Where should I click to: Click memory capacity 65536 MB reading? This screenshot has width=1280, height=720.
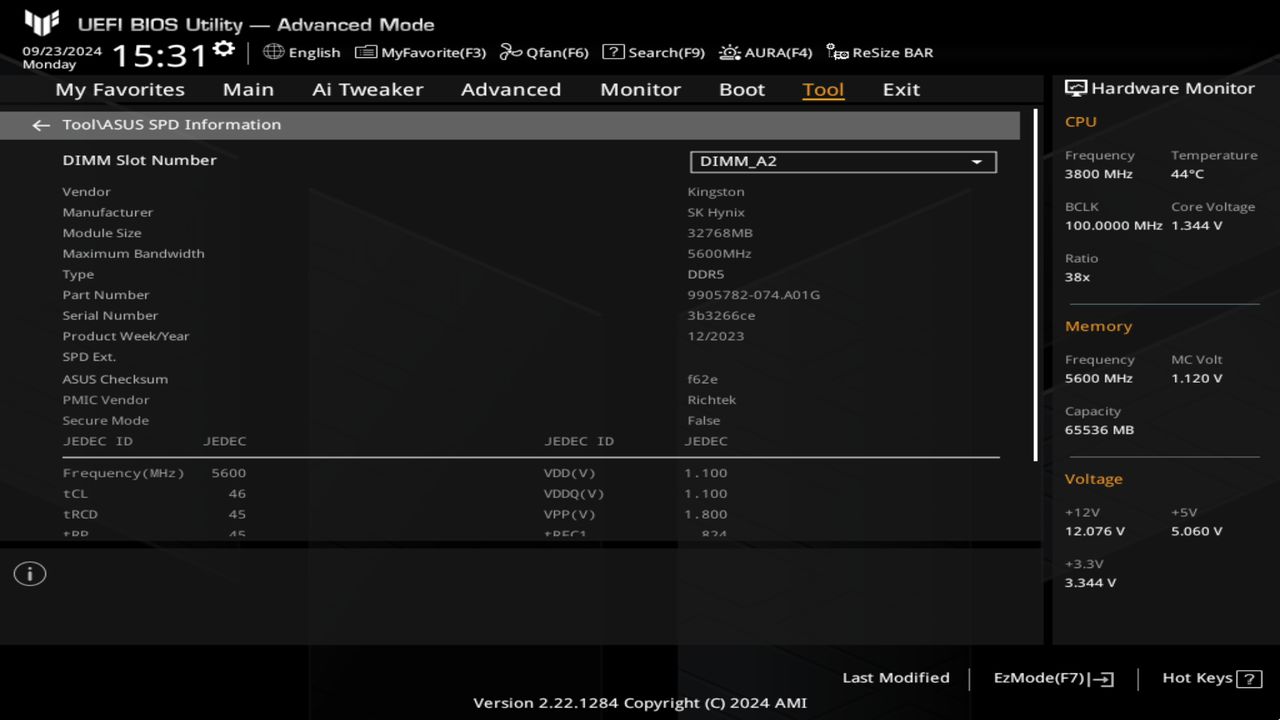1099,430
